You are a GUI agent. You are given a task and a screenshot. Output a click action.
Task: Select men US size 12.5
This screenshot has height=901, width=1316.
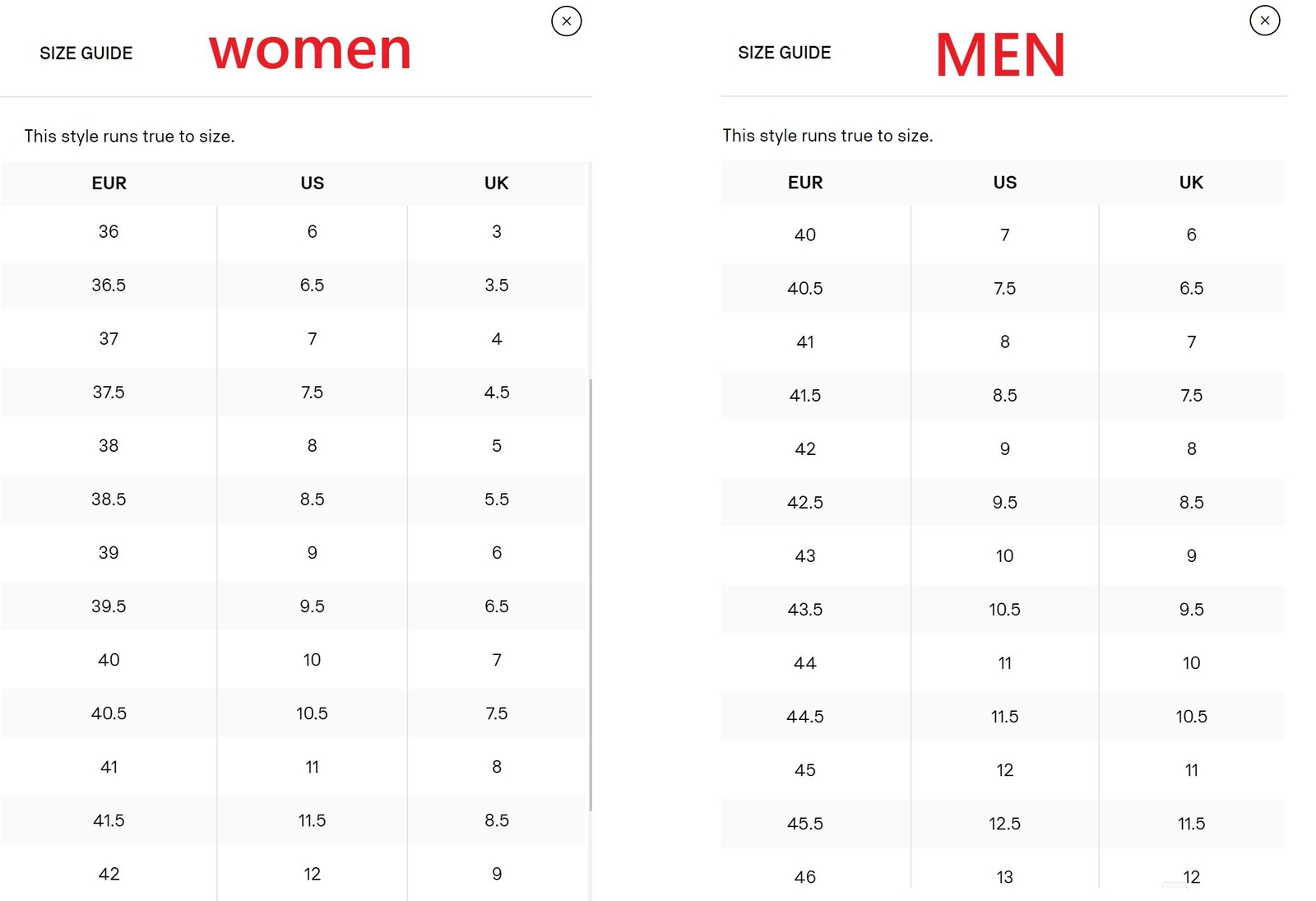(1004, 824)
